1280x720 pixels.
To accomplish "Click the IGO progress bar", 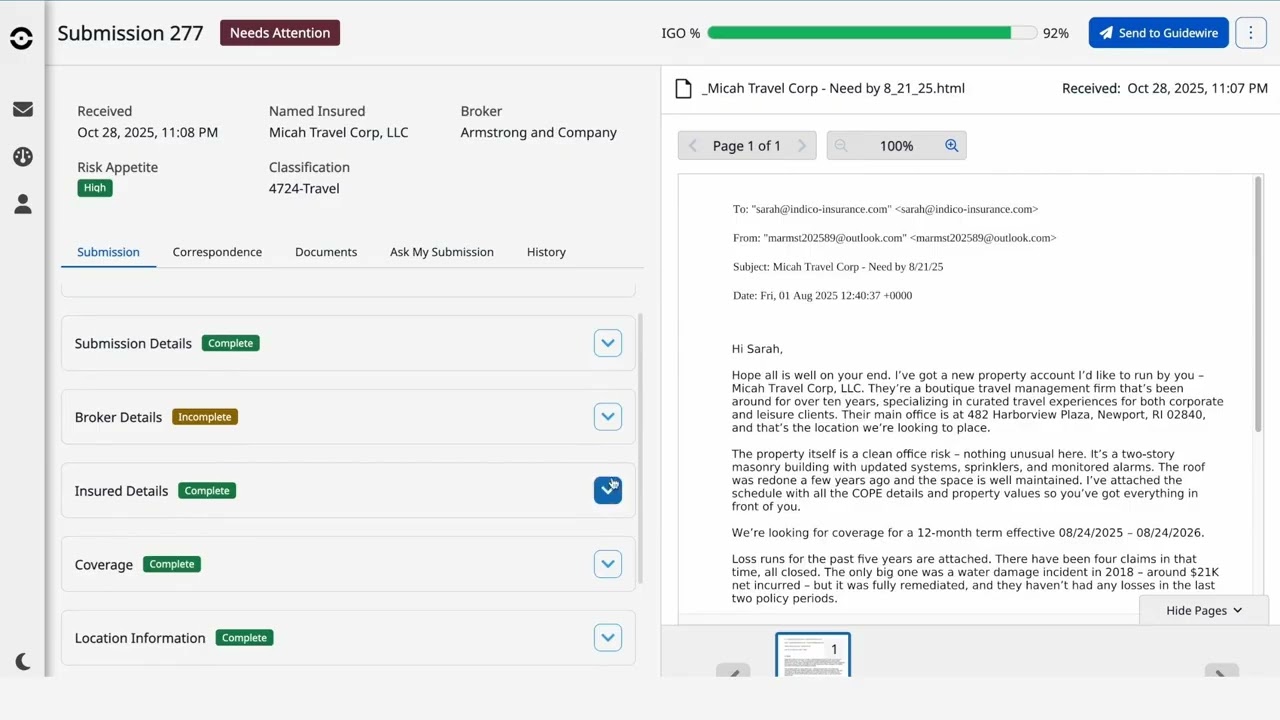I will pyautogui.click(x=872, y=33).
